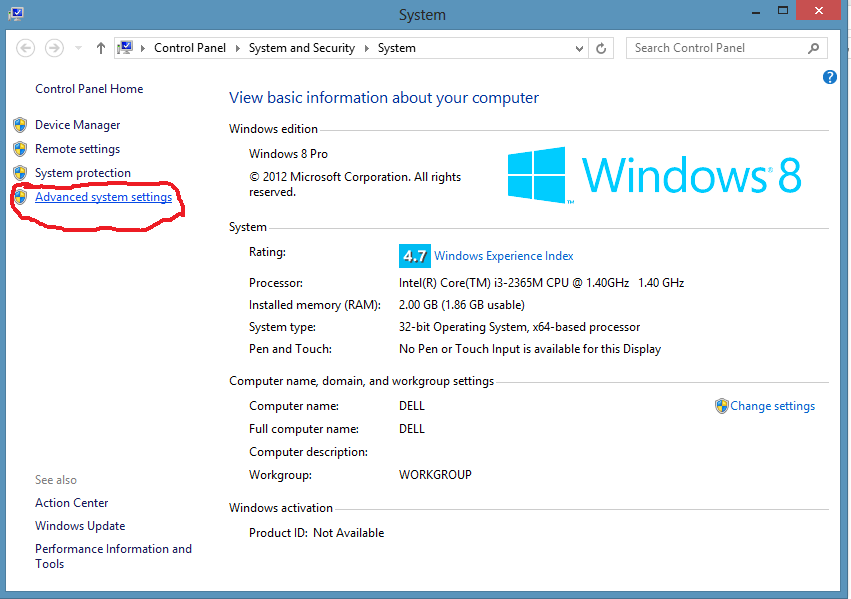851x599 pixels.
Task: Refresh the System page
Action: tap(601, 48)
